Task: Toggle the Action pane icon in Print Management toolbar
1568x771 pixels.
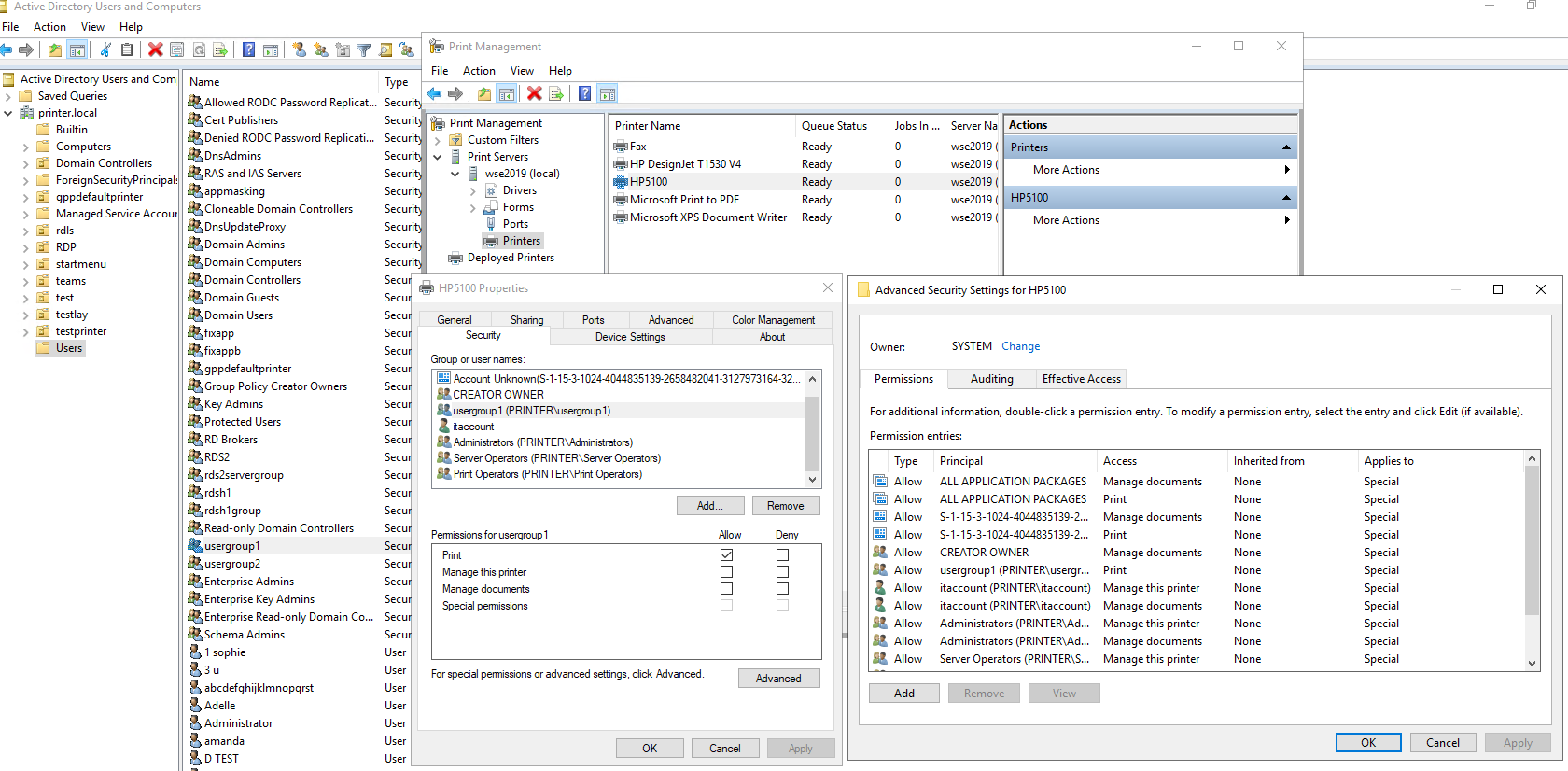Action: (608, 93)
